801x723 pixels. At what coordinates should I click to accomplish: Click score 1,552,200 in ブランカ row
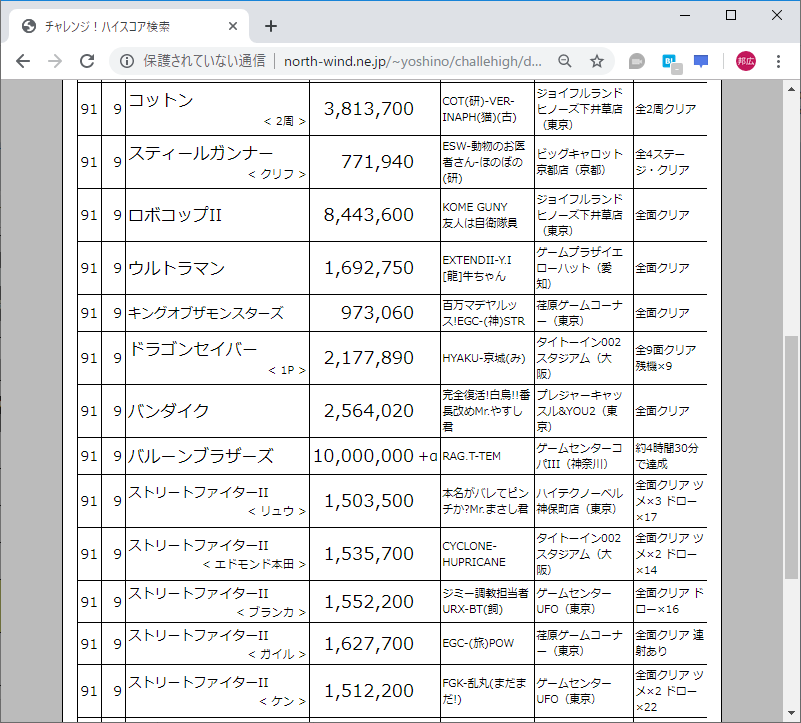(x=369, y=602)
